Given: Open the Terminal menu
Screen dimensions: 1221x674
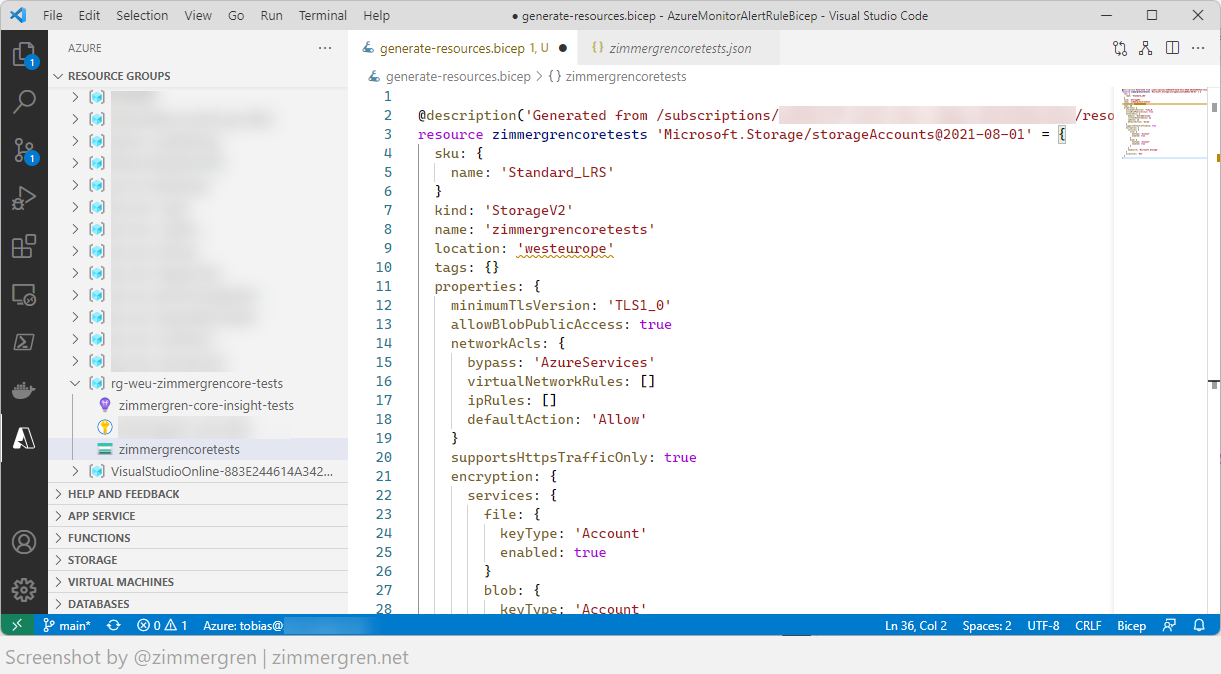Looking at the screenshot, I should pos(322,15).
